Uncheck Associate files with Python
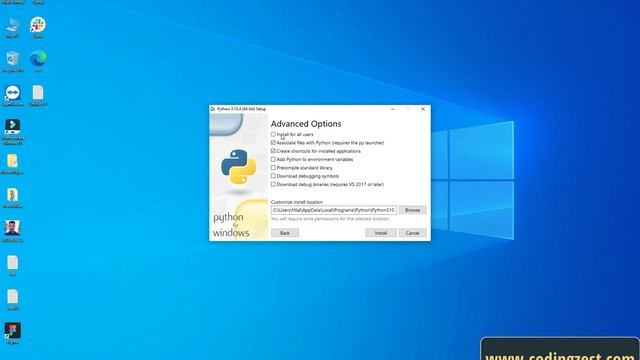The height and width of the screenshot is (360, 640). pos(273,143)
